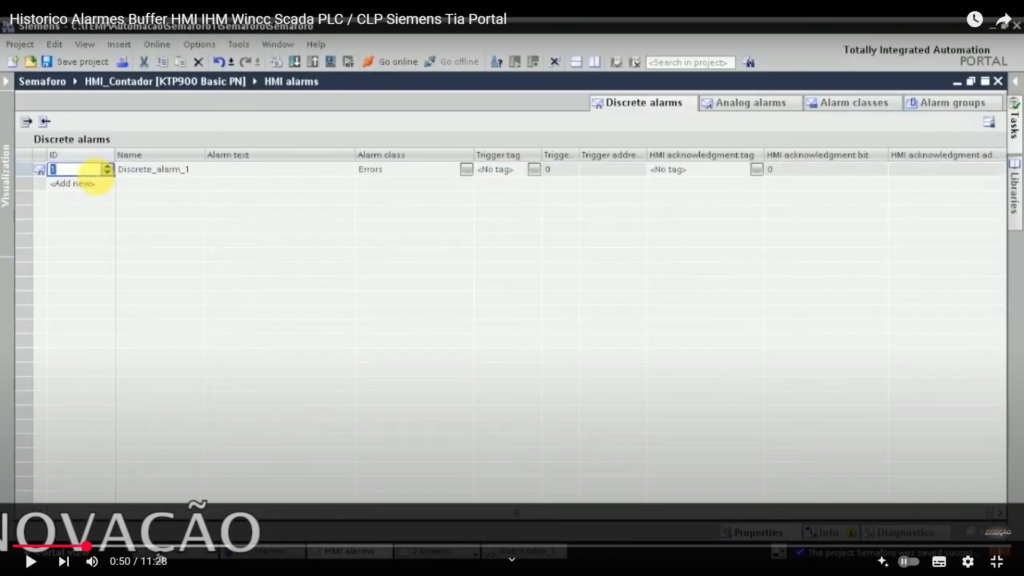Screen dimensions: 1024x576
Task: Click the second icon above Discrete alarms table
Action: click(44, 121)
